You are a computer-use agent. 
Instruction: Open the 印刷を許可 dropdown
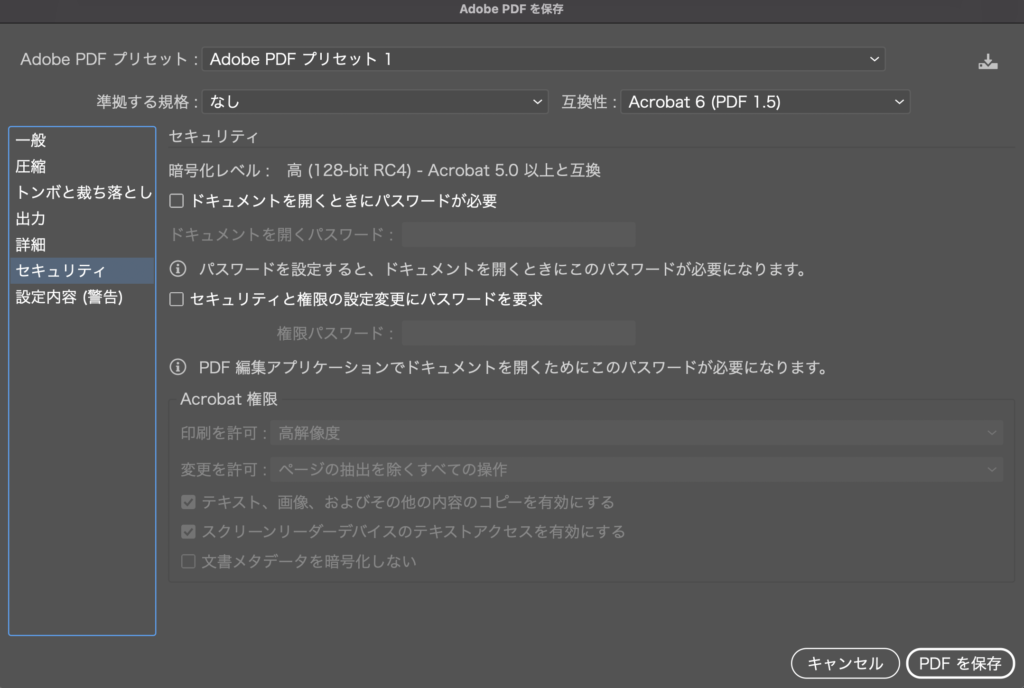tap(636, 433)
